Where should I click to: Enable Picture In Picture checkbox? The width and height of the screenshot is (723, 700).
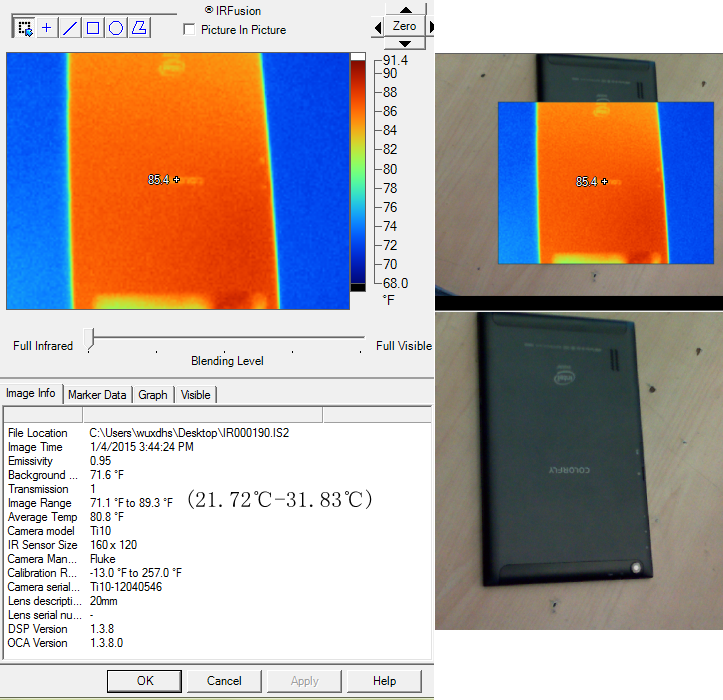189,30
